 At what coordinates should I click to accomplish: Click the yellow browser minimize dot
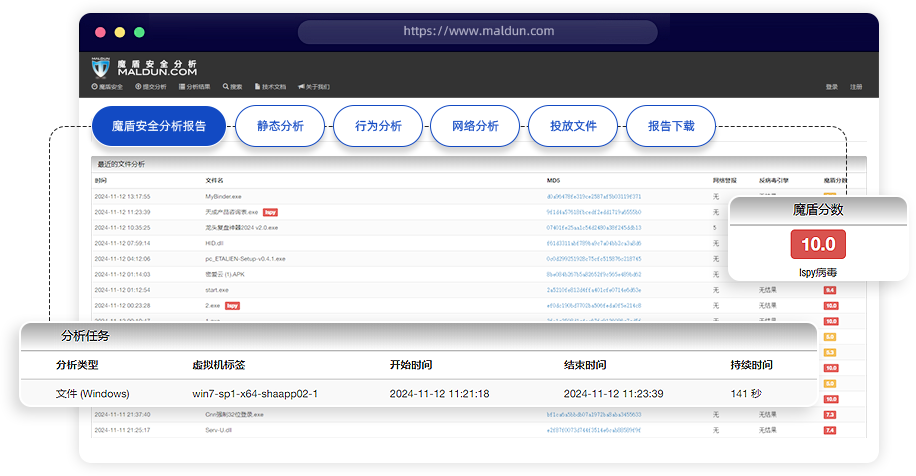tap(120, 32)
